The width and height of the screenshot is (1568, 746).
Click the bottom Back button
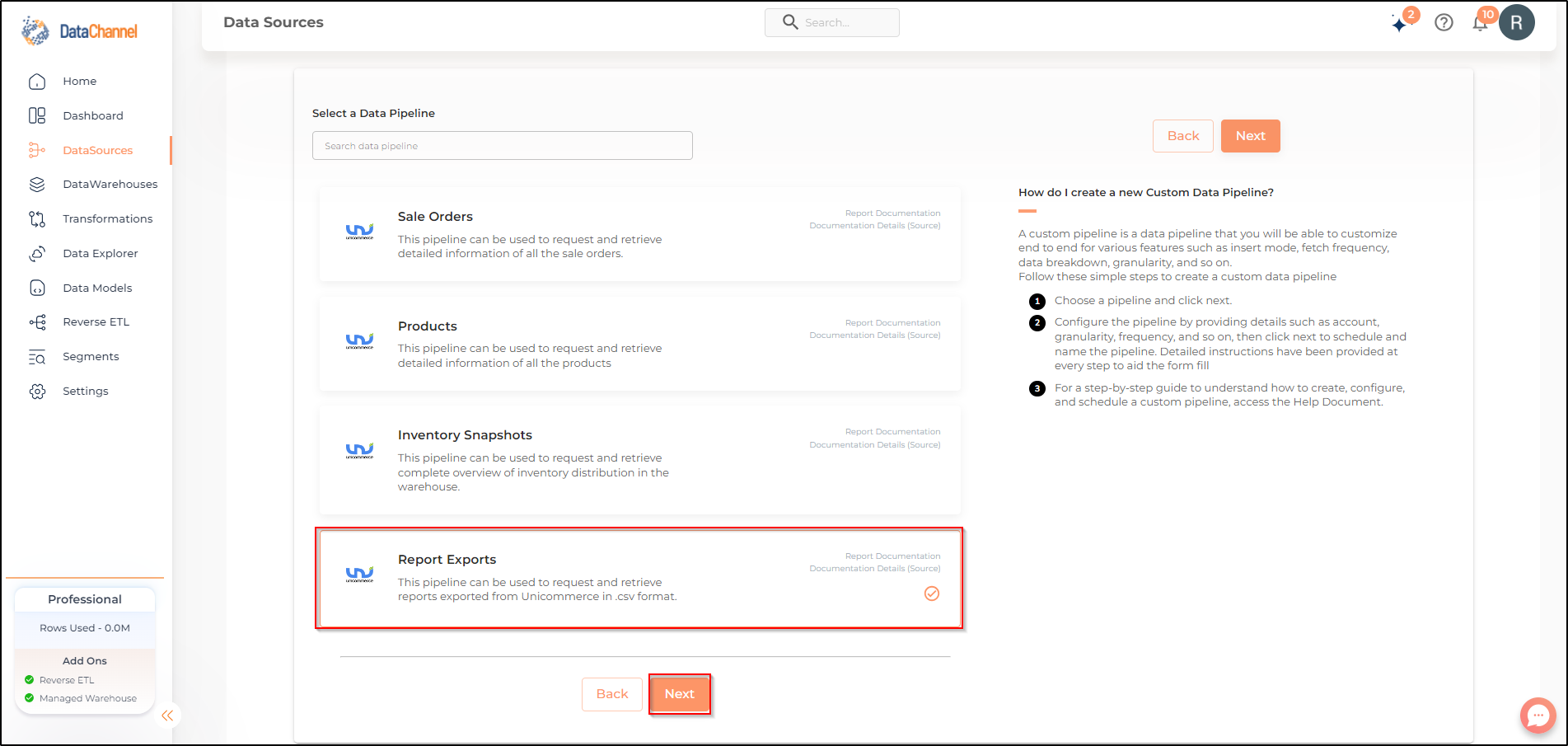612,694
